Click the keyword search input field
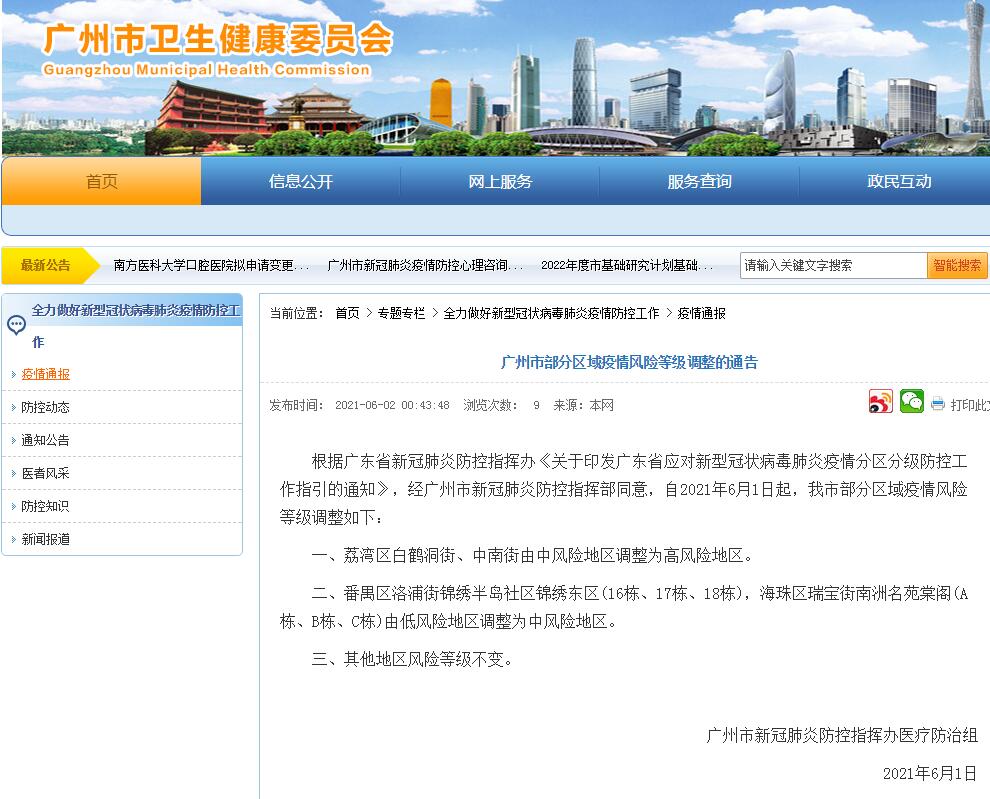This screenshot has height=799, width=990. click(833, 265)
